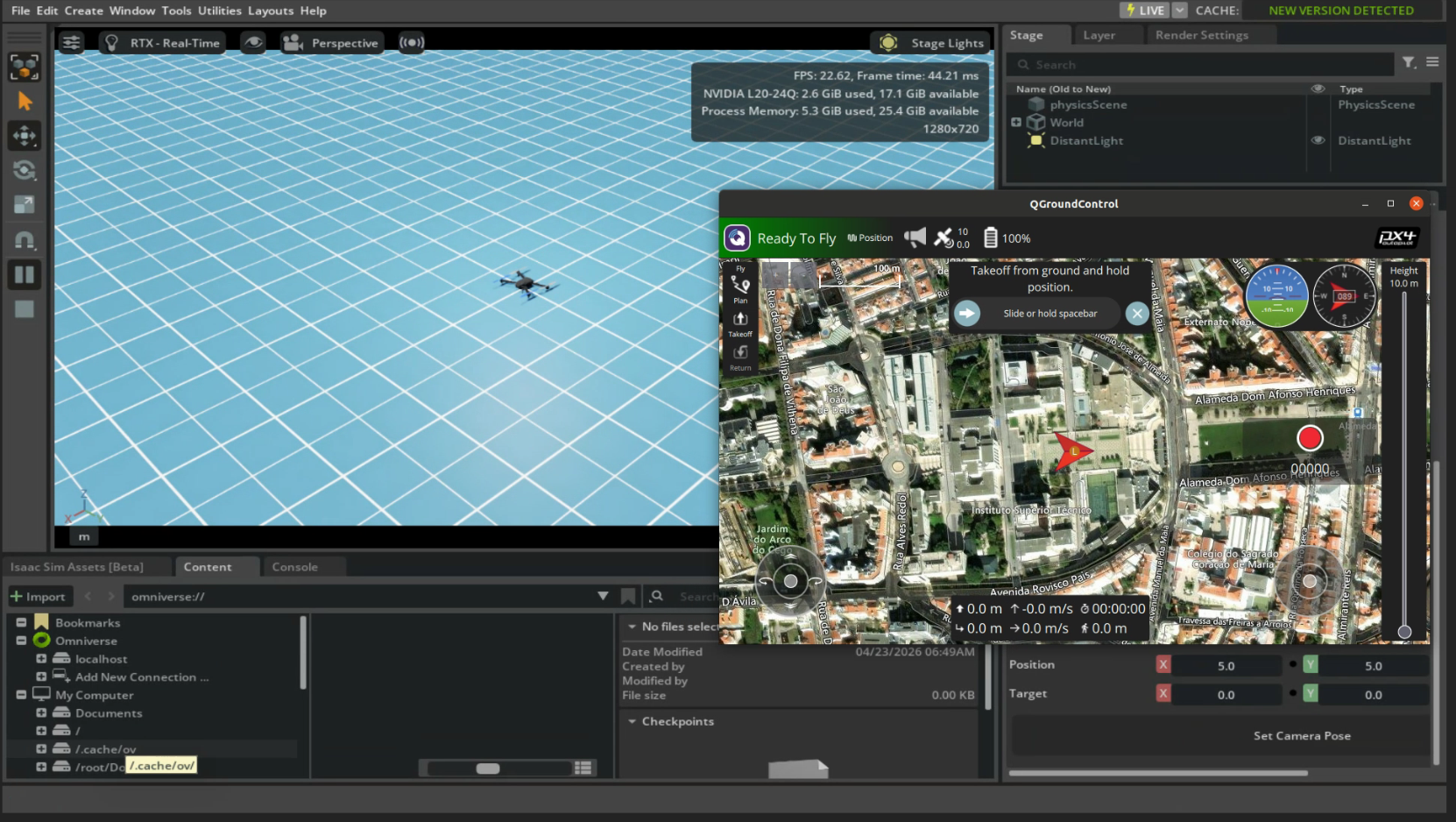Toggle the LIVE session button
Image resolution: width=1456 pixels, height=822 pixels.
click(x=1144, y=11)
